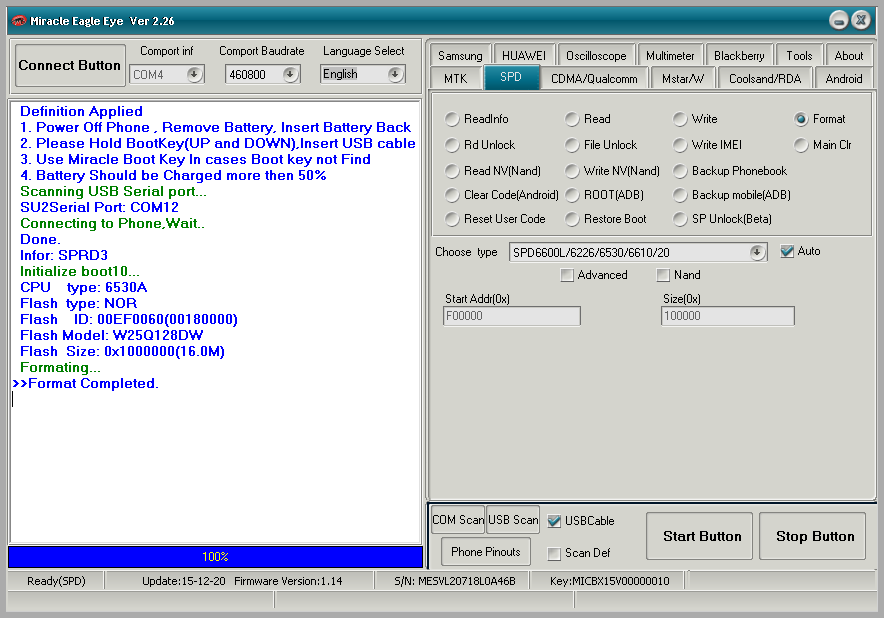The width and height of the screenshot is (884, 618).
Task: Switch to the HUAWEI tab
Action: tap(524, 56)
